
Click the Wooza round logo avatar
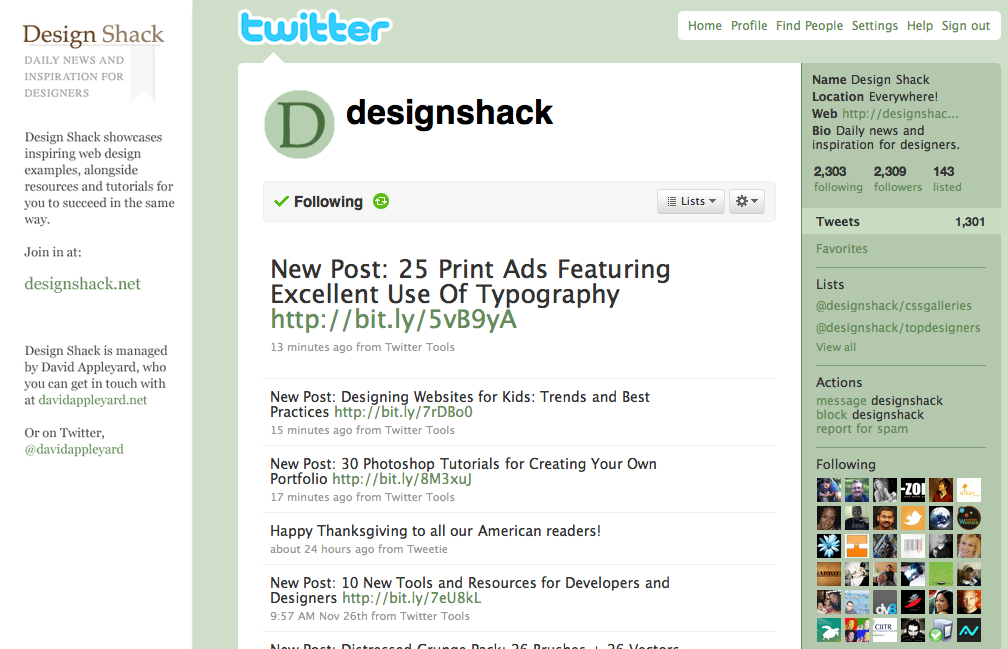[x=969, y=518]
